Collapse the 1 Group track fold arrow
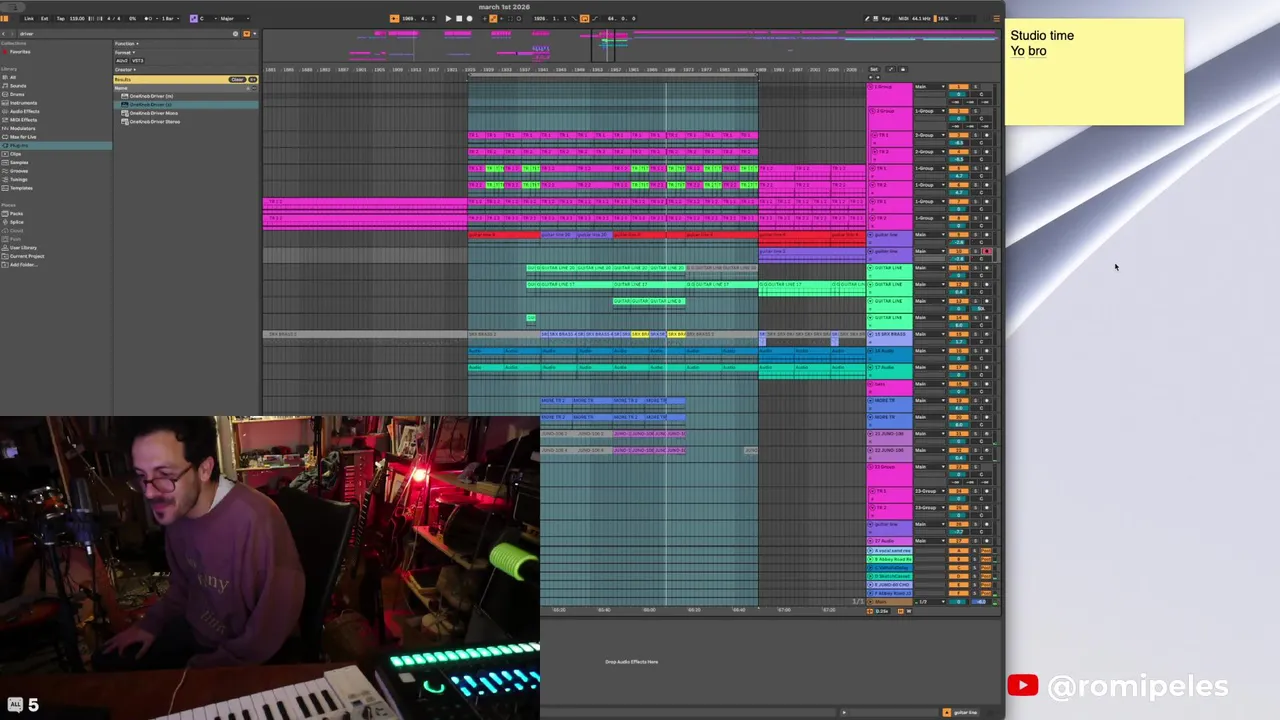The width and height of the screenshot is (1280, 720). point(870,87)
